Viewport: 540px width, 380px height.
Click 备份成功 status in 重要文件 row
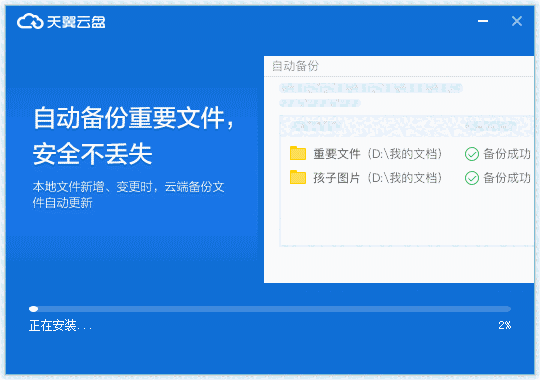click(507, 154)
